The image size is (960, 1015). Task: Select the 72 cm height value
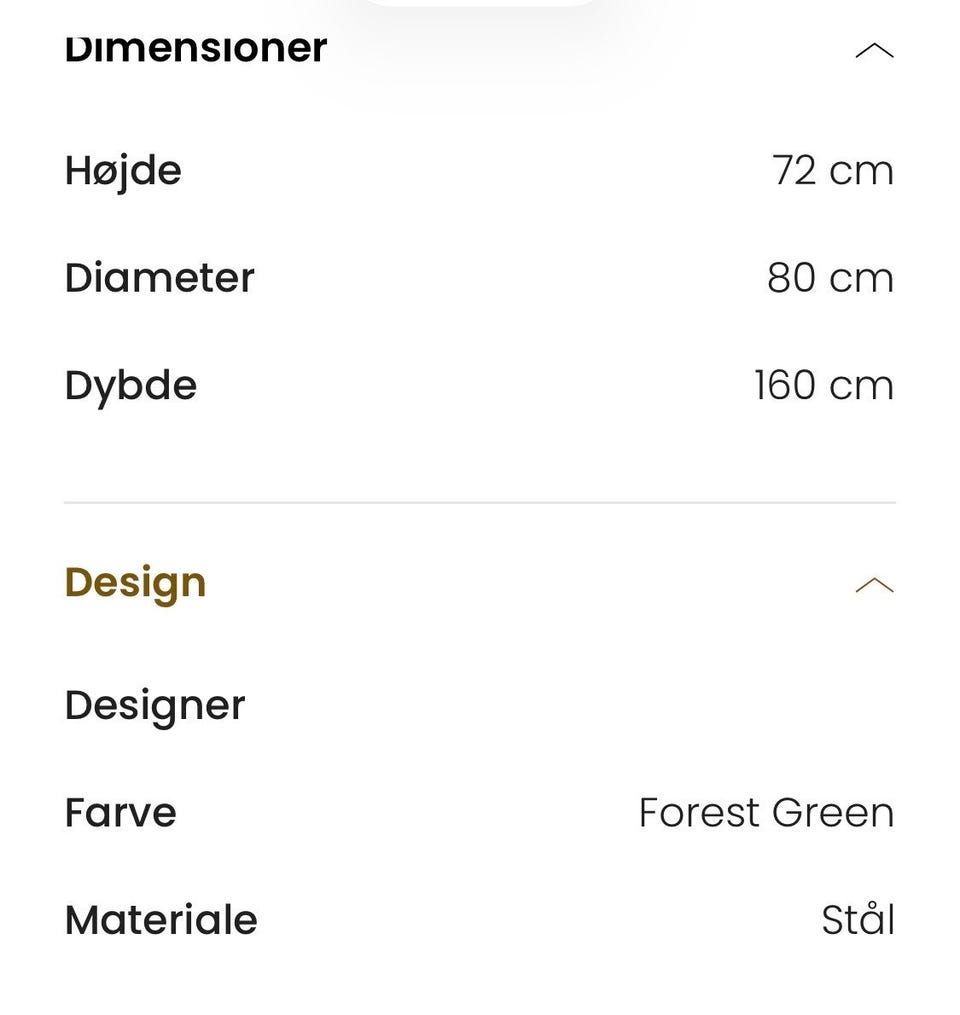click(832, 171)
